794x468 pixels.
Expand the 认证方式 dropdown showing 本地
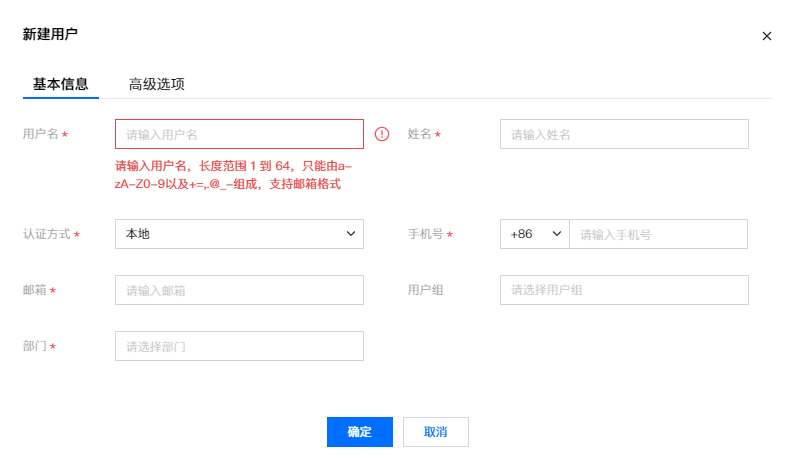pyautogui.click(x=239, y=234)
